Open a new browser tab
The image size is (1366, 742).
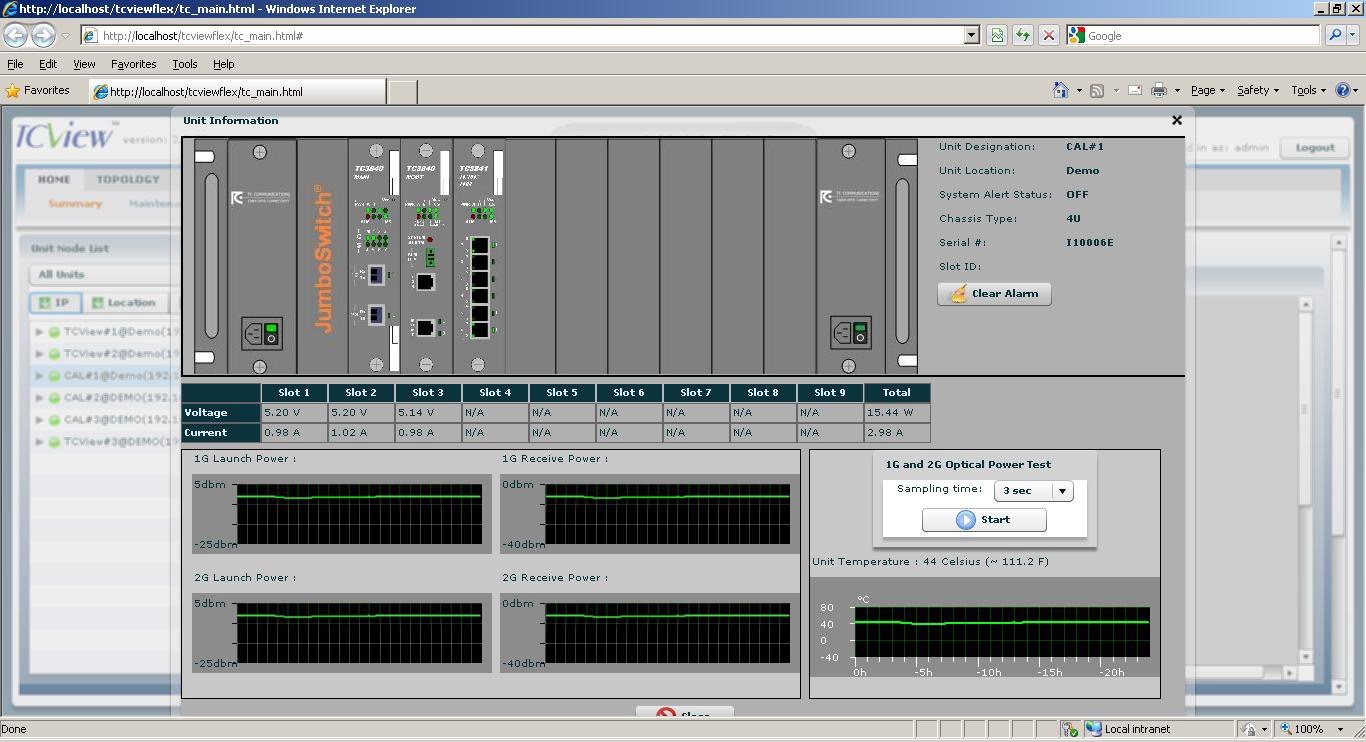[402, 91]
